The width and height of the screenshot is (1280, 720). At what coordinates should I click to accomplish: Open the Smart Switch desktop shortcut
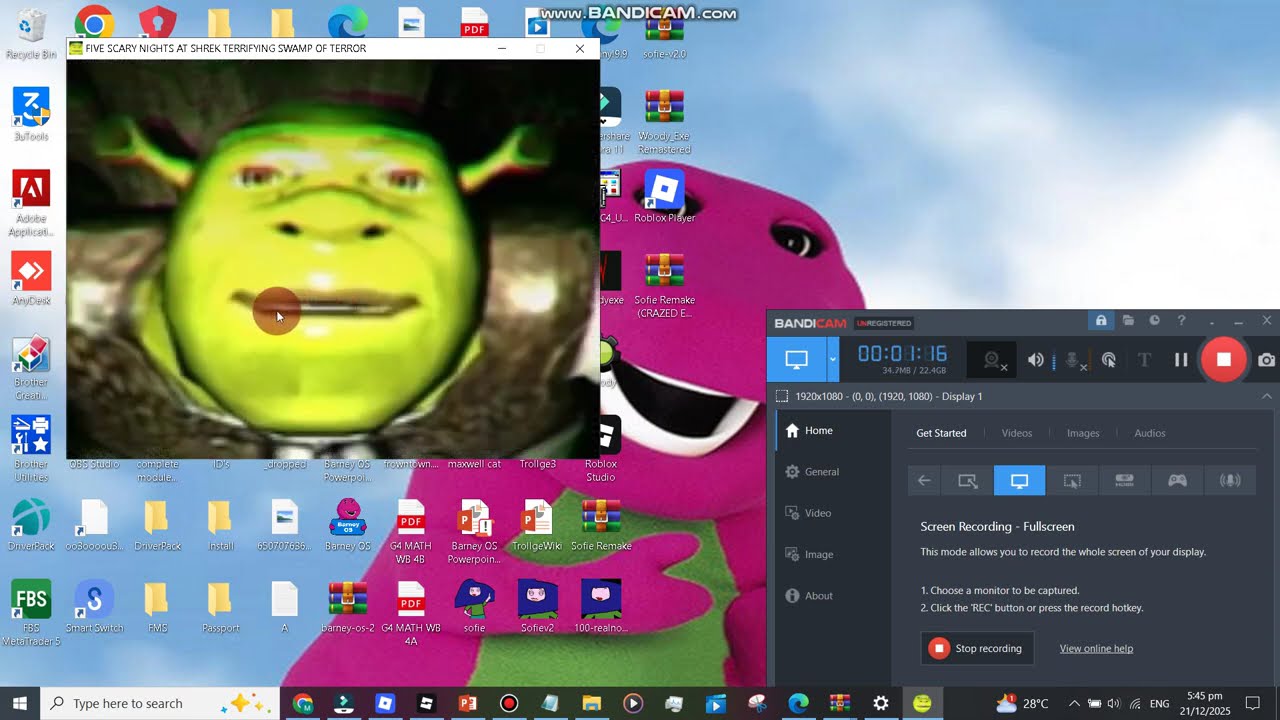pyautogui.click(x=95, y=607)
